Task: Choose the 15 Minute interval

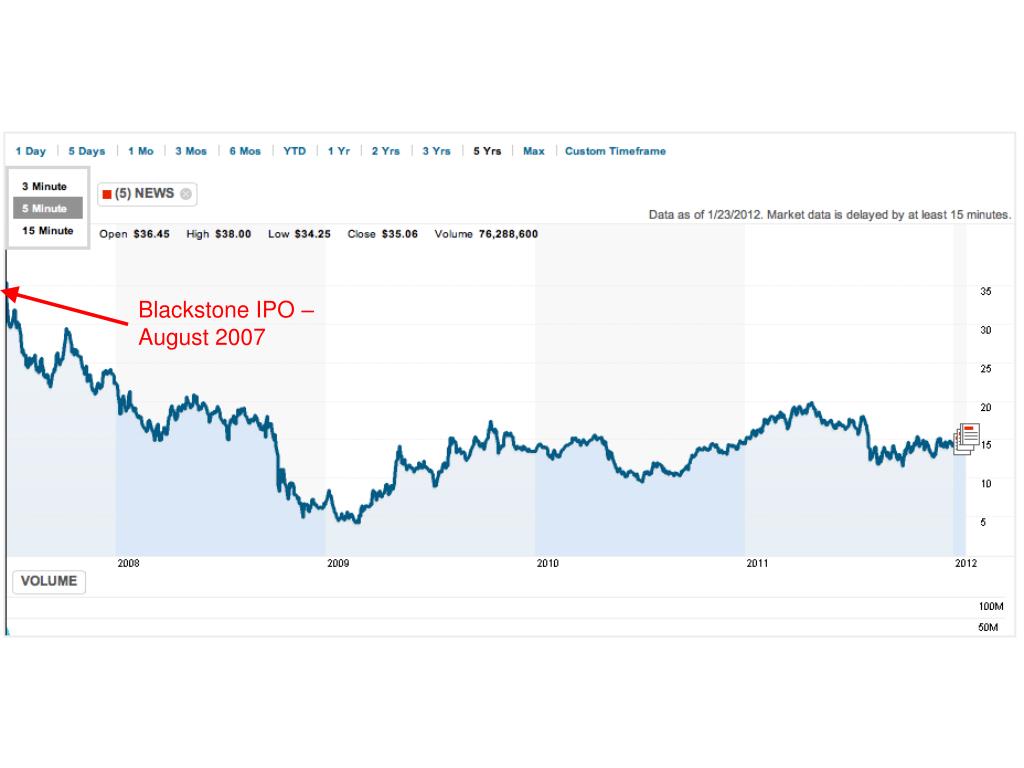Action: (48, 231)
